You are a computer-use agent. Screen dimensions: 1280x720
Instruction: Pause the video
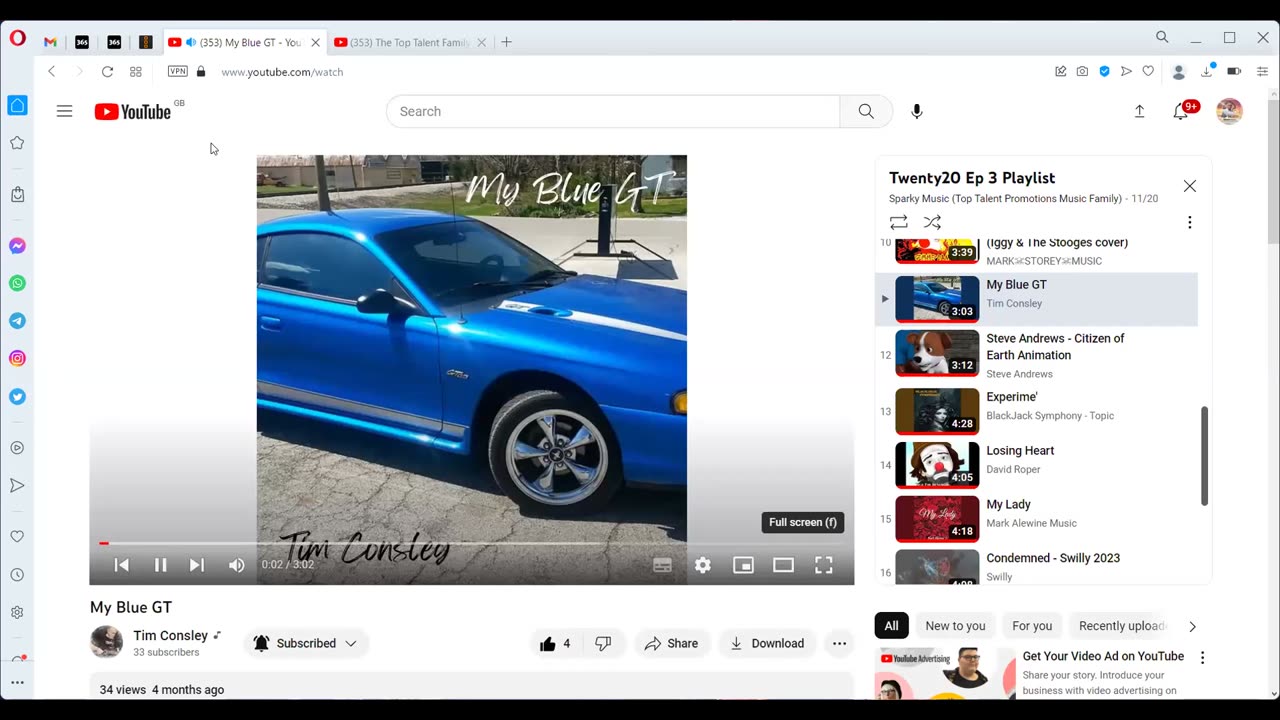[x=160, y=565]
